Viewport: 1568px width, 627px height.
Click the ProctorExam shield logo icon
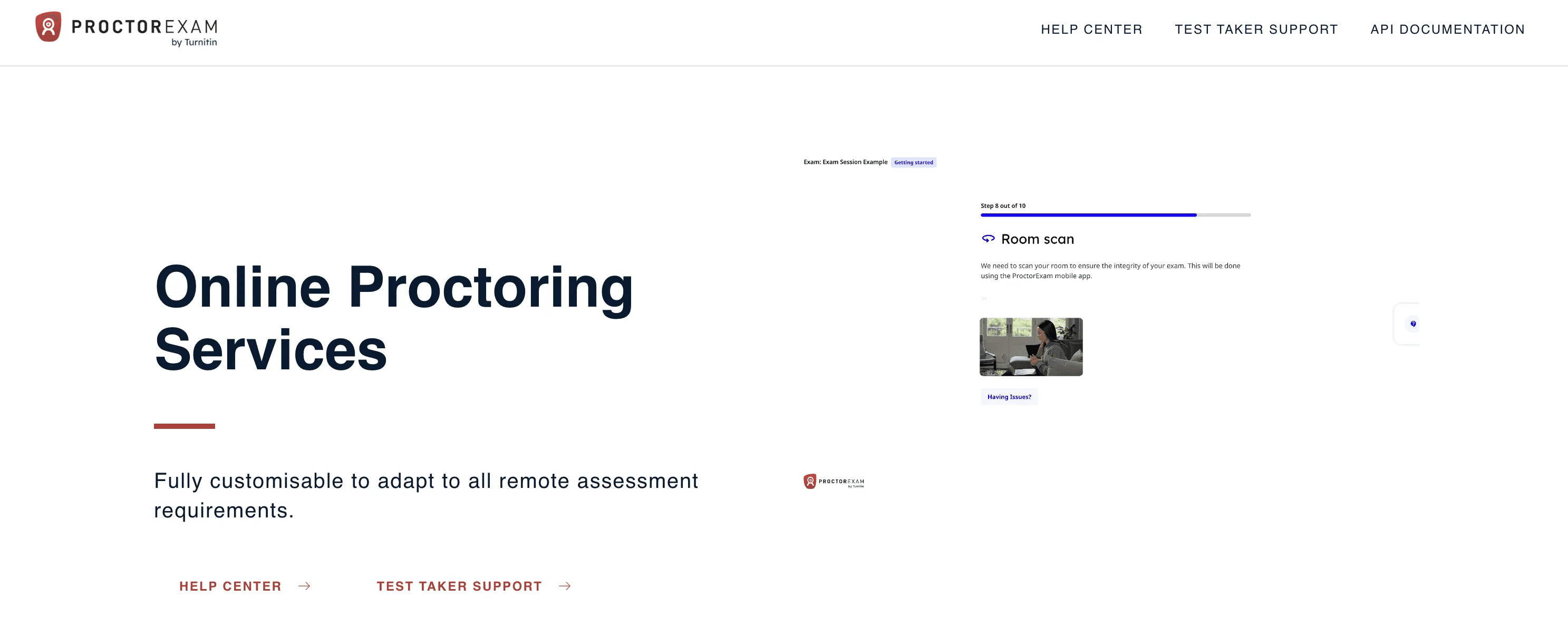[48, 27]
